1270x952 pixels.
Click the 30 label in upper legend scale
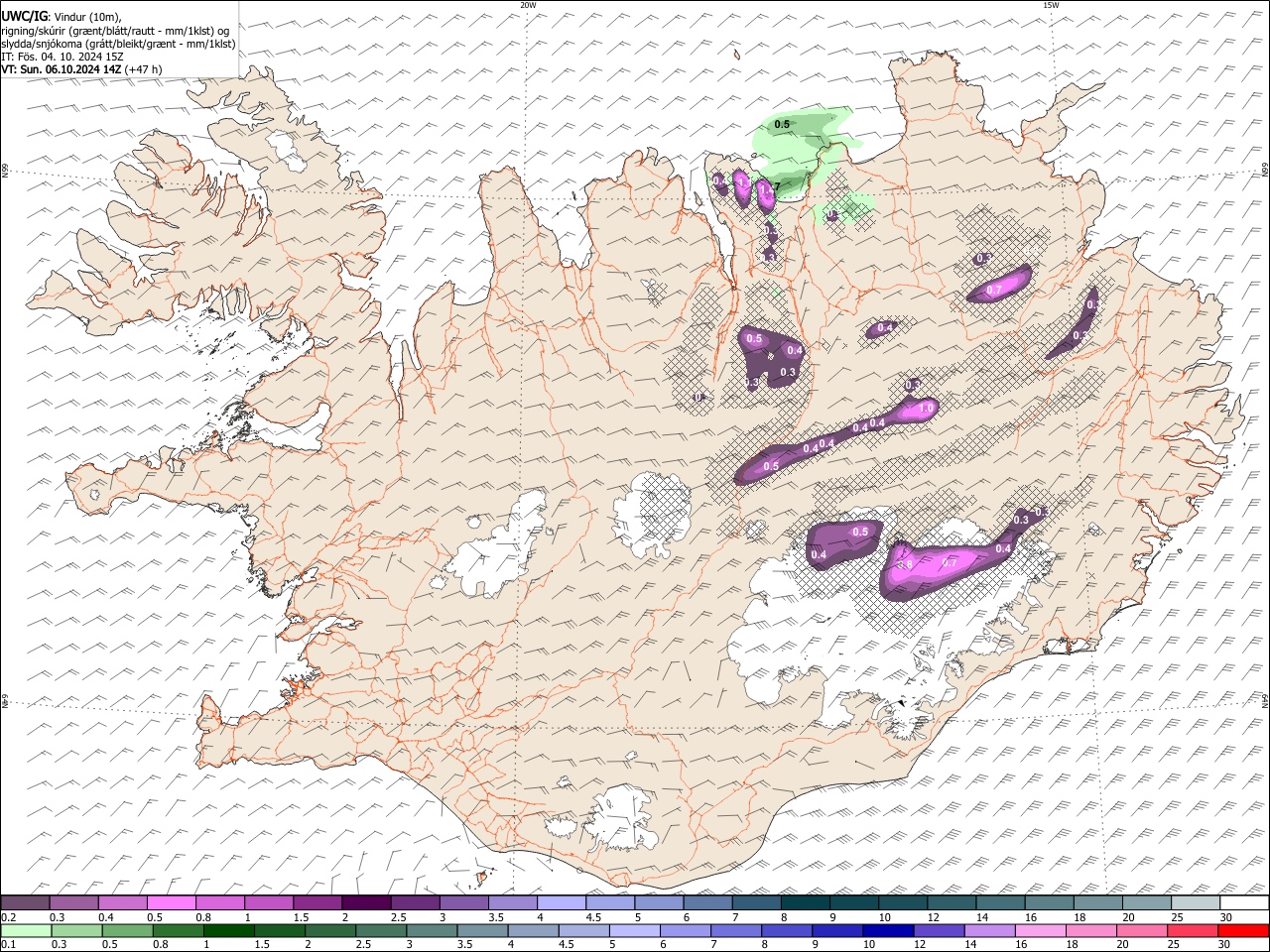pos(1226,917)
